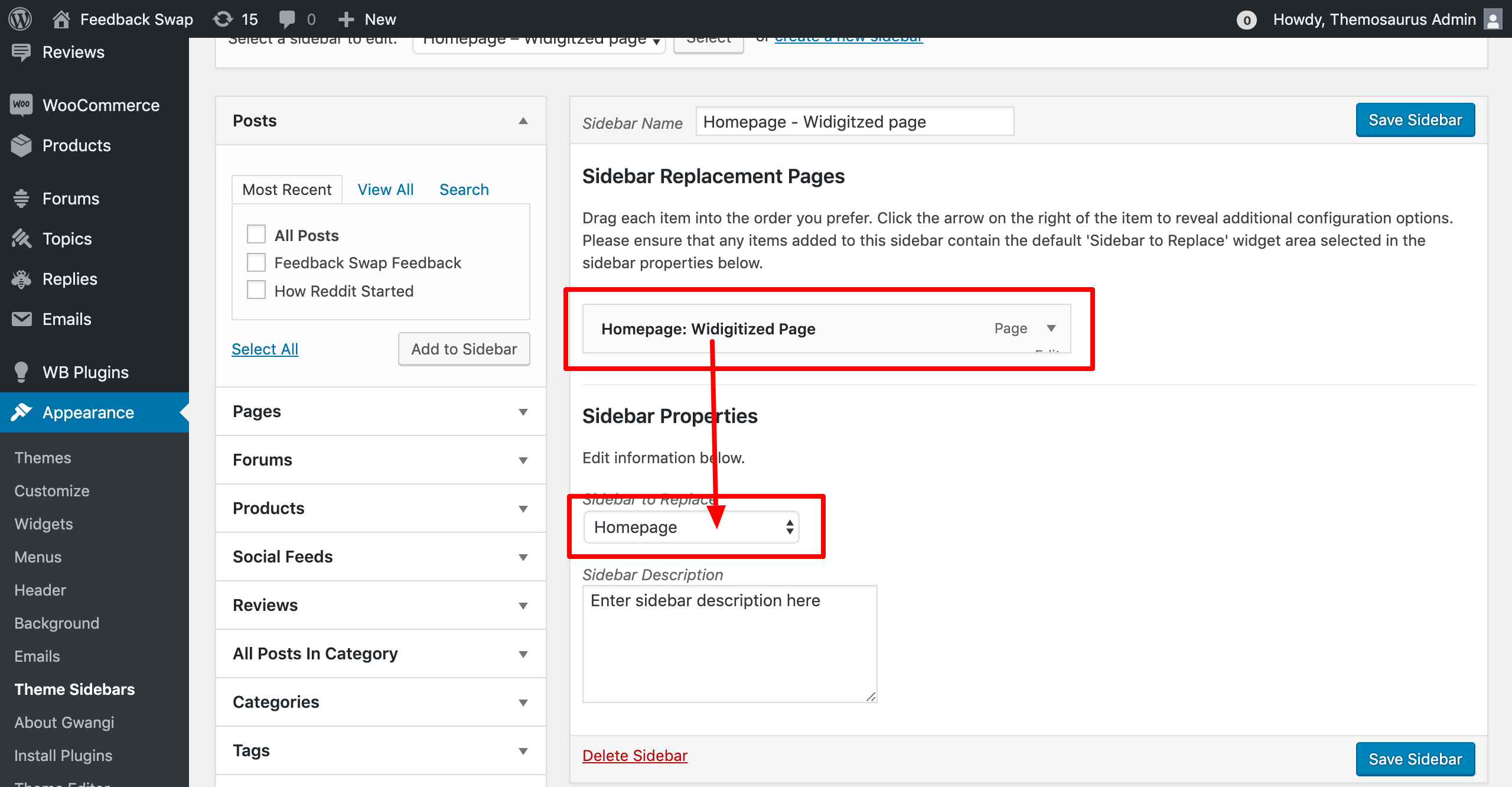Click the Sidebar Name input field
1512x787 pixels.
pyautogui.click(x=854, y=122)
